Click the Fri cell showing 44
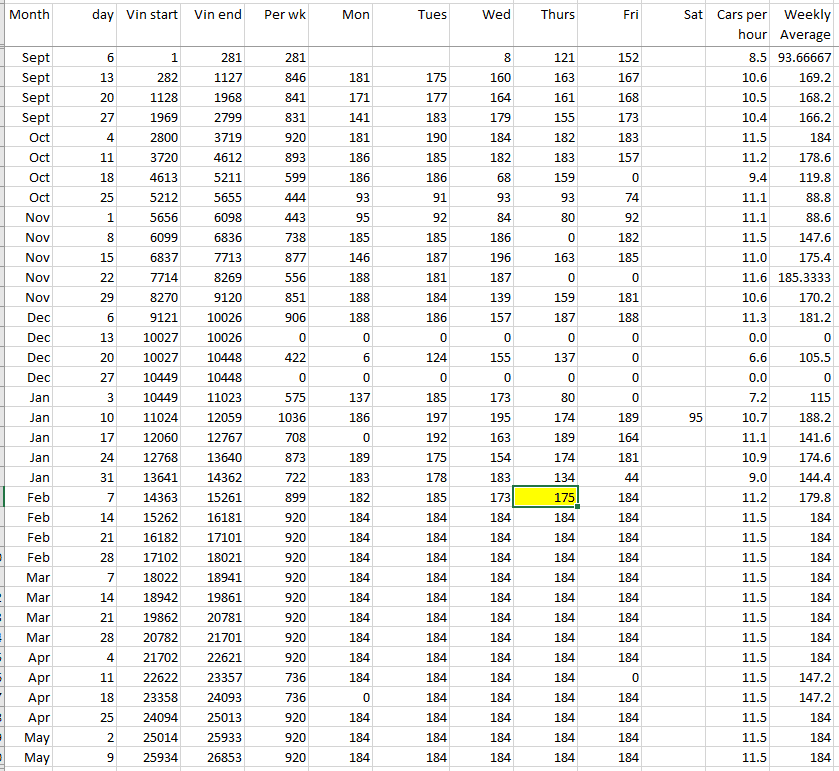The image size is (839, 771). 611,477
